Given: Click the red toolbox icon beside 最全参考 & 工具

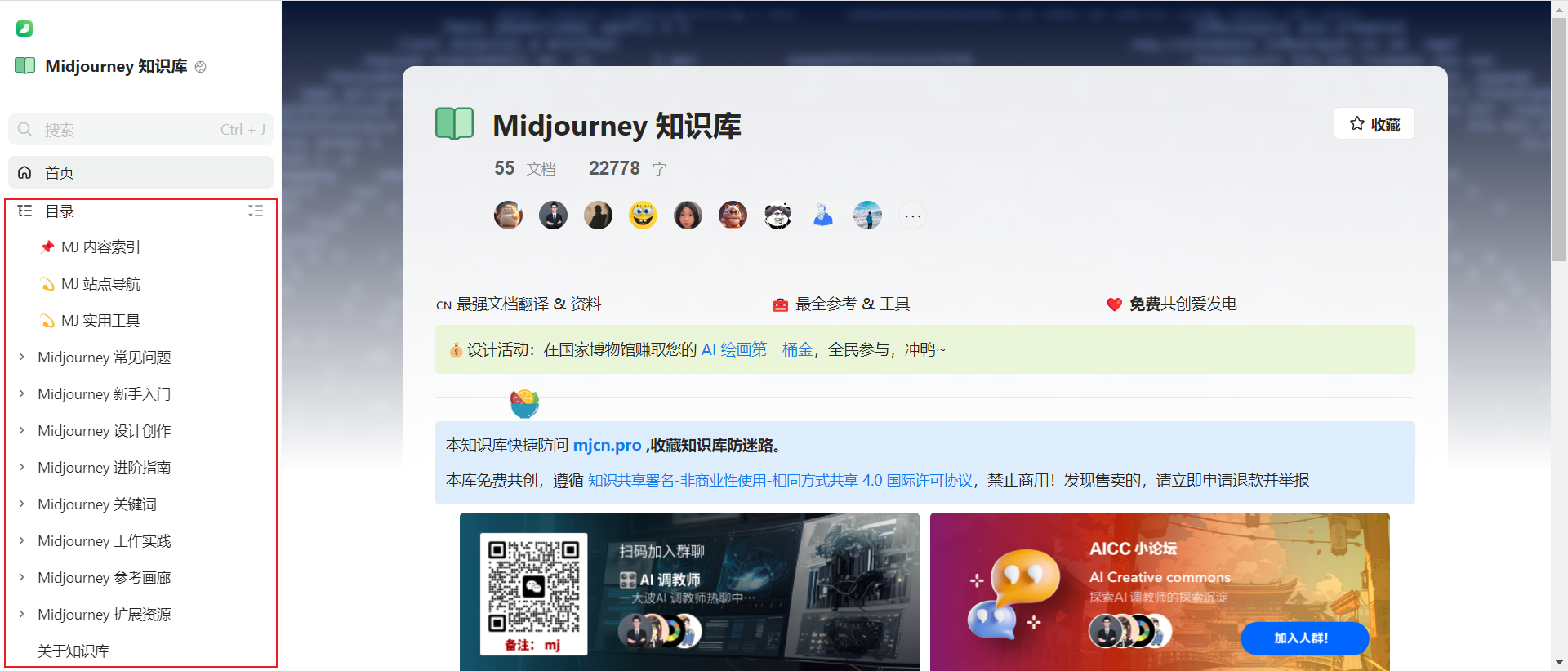Looking at the screenshot, I should click(780, 304).
